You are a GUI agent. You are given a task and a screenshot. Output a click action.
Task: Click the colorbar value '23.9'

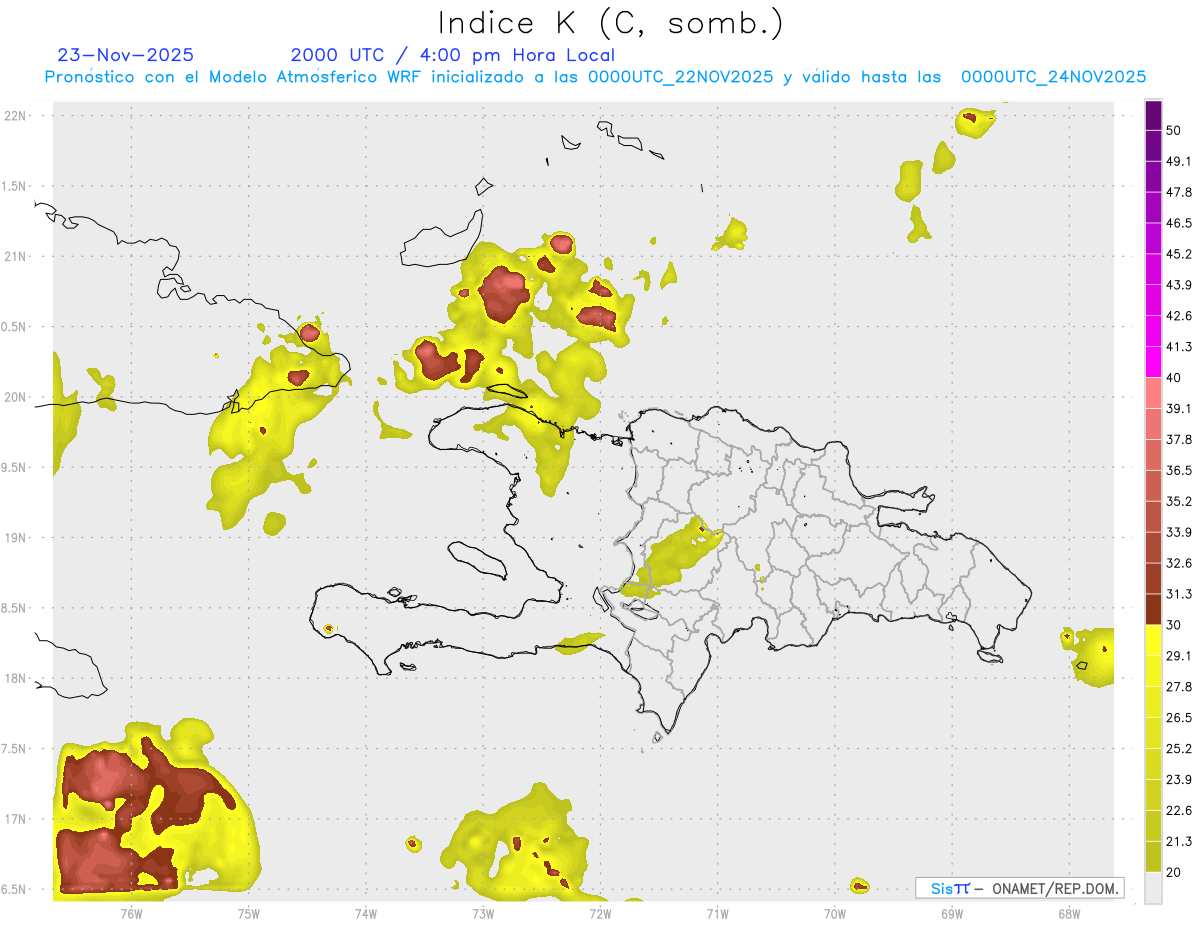[x=1179, y=780]
